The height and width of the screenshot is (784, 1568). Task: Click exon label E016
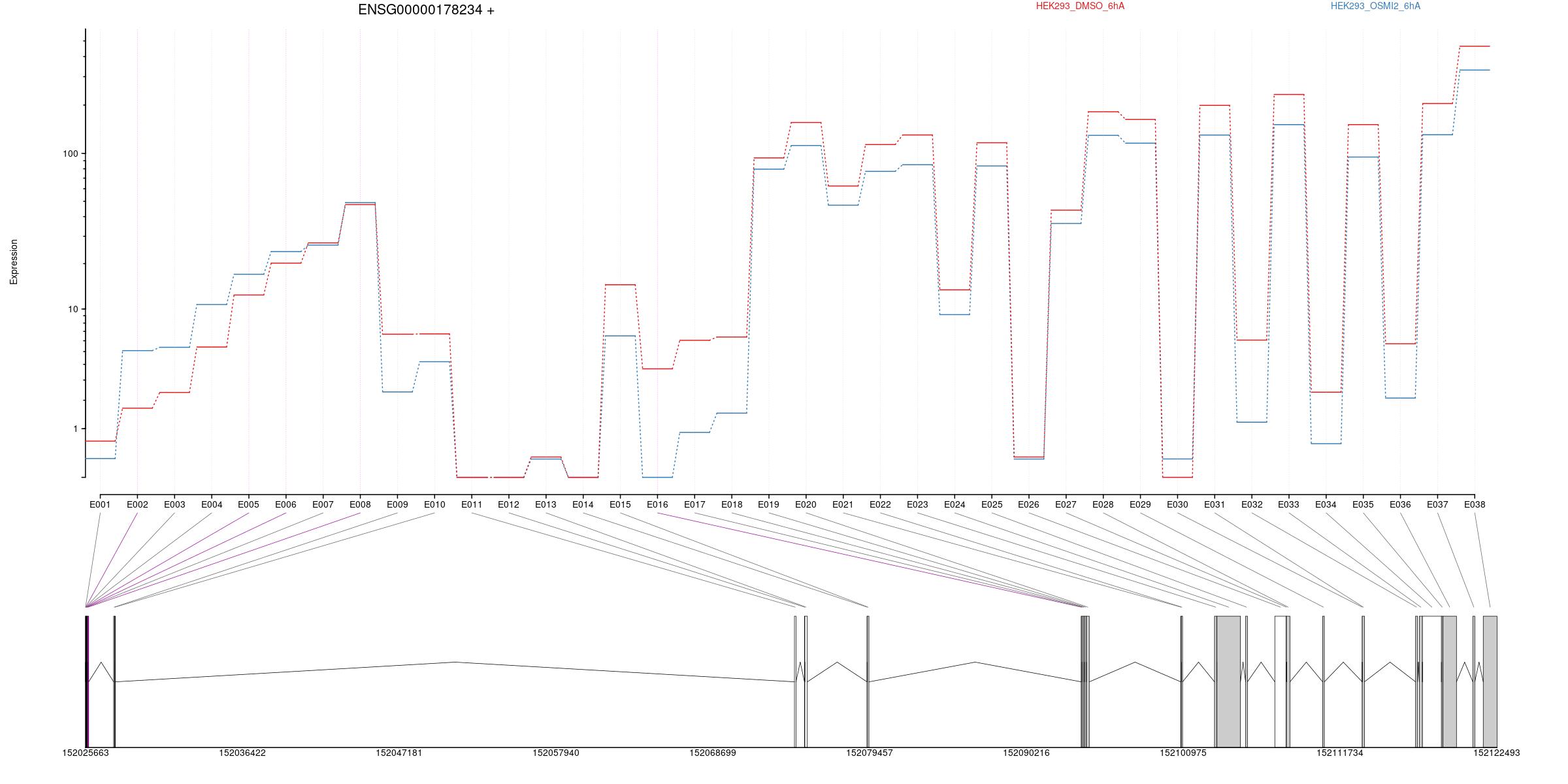coord(657,504)
